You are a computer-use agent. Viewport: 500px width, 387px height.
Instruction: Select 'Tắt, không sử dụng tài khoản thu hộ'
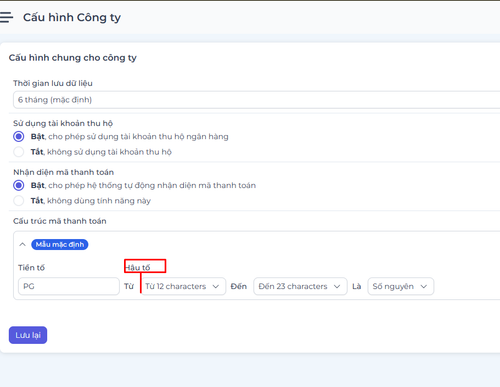coord(19,152)
